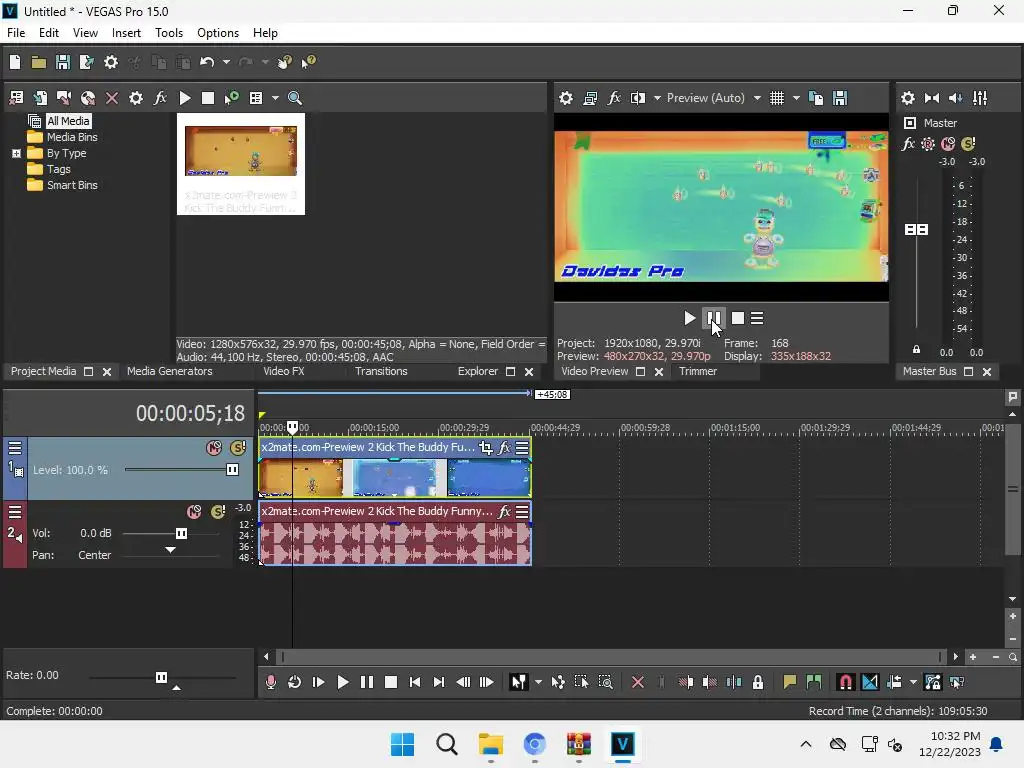Delete selection with the red X in the transport bar

[x=638, y=682]
